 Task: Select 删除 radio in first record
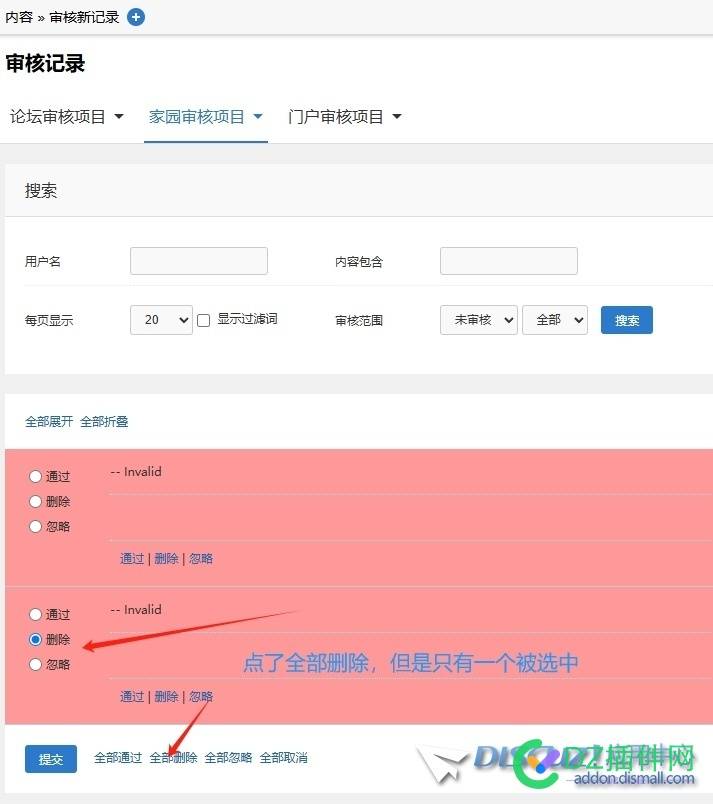pos(35,501)
